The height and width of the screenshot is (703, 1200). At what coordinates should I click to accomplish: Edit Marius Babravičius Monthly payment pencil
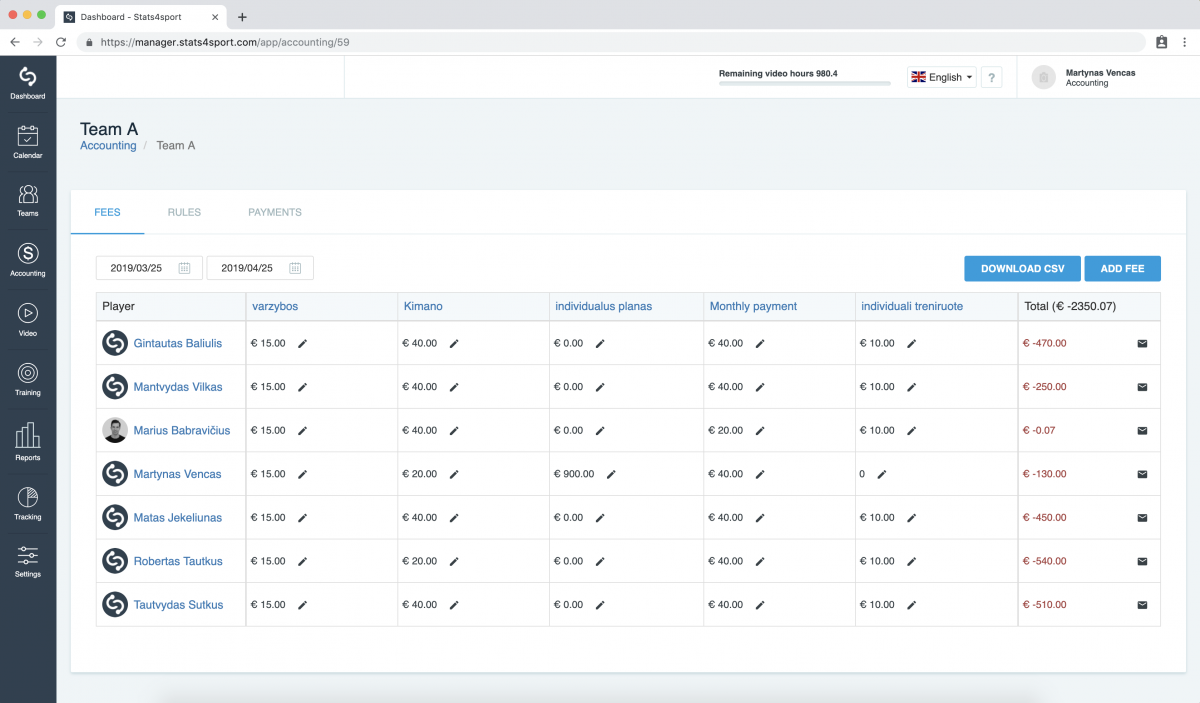coord(760,431)
